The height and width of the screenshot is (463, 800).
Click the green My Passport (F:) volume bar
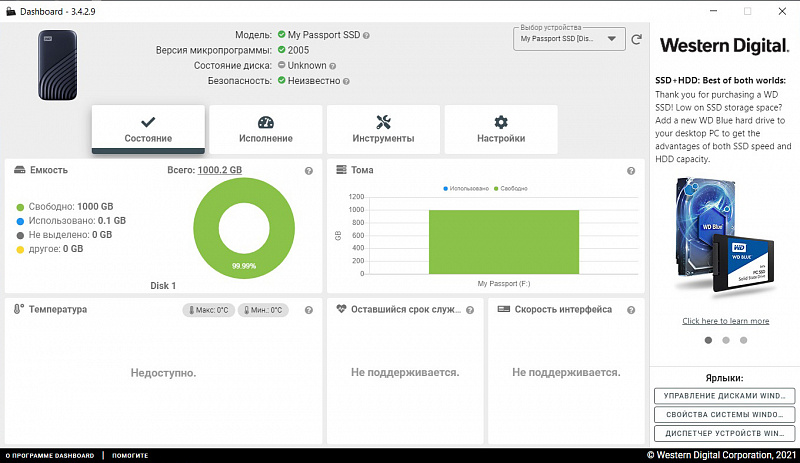coord(504,242)
